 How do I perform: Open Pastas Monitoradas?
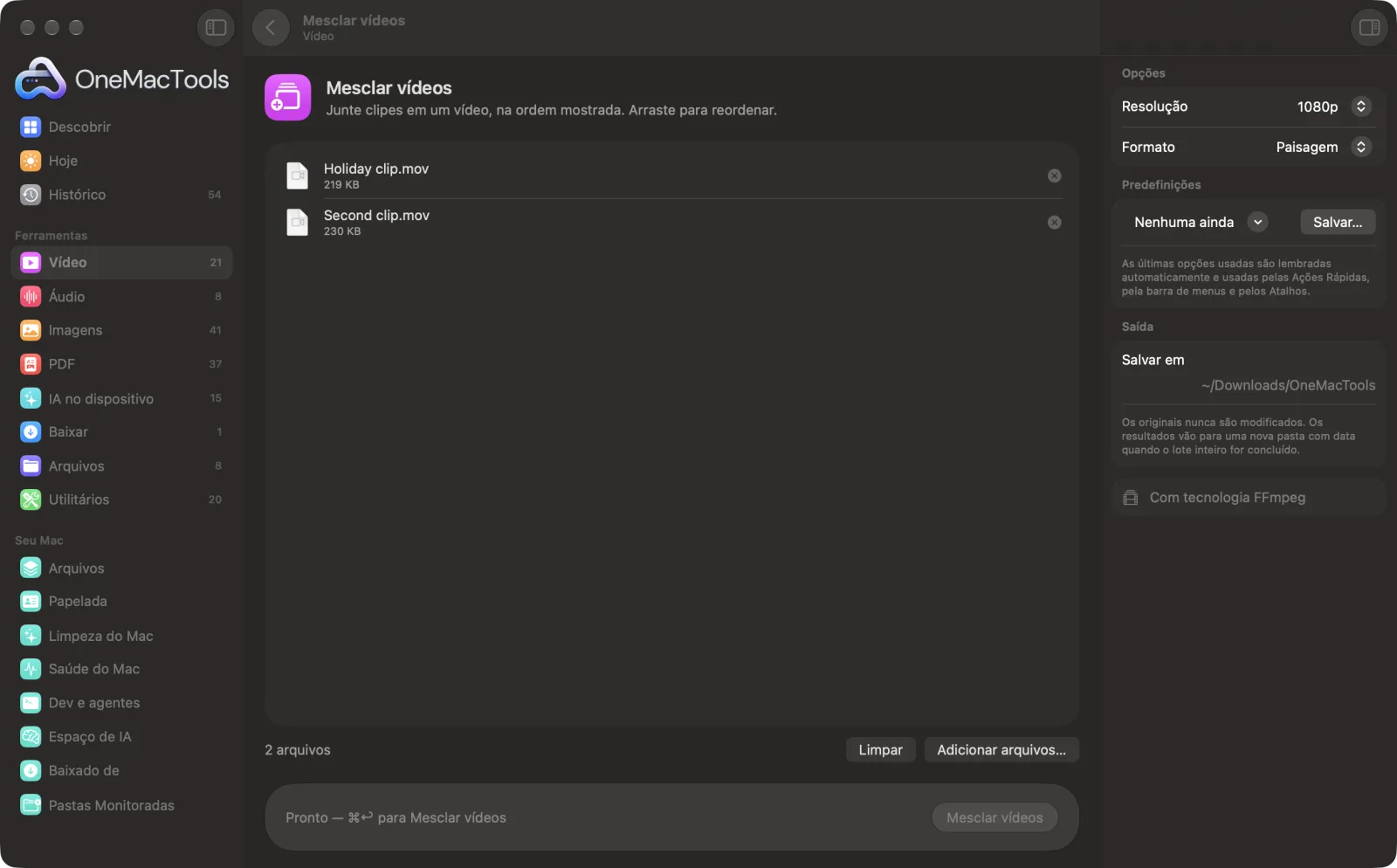click(x=121, y=805)
